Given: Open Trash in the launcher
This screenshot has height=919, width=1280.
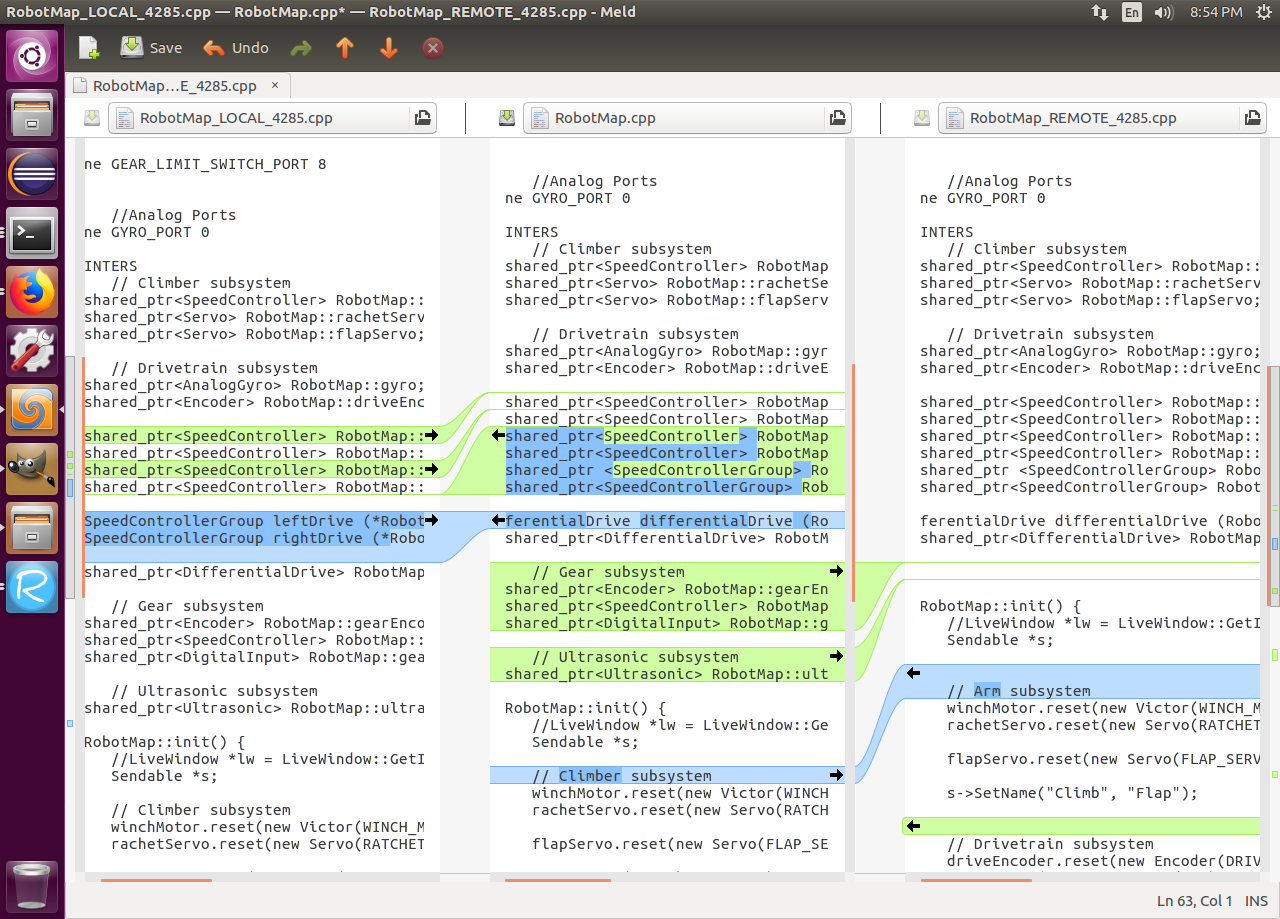Looking at the screenshot, I should tap(32, 885).
